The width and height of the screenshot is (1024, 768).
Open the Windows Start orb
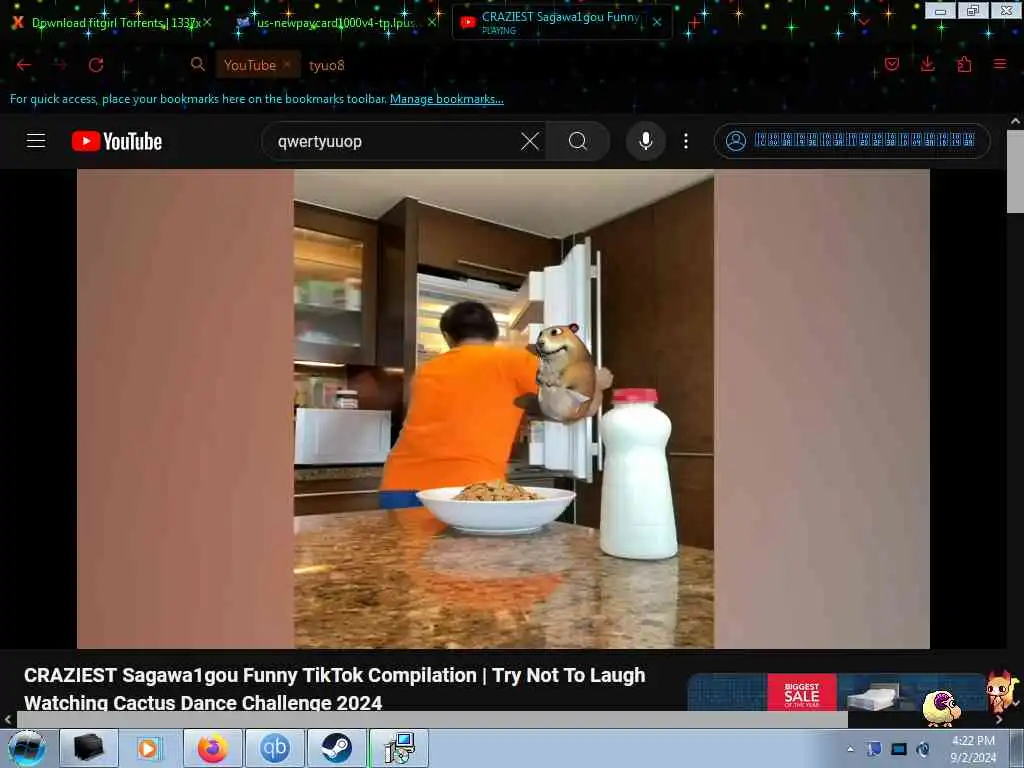click(x=26, y=748)
